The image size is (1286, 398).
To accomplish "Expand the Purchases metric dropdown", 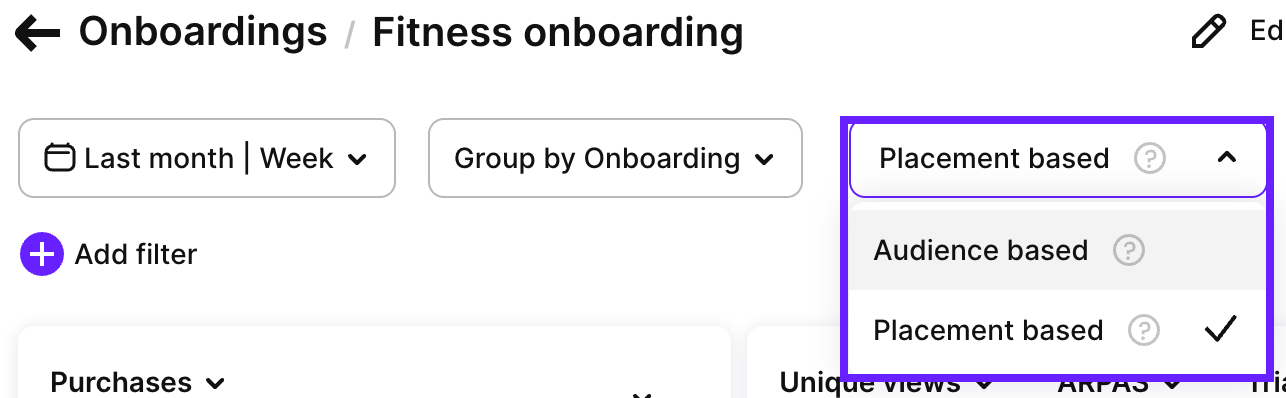I will pos(137,383).
